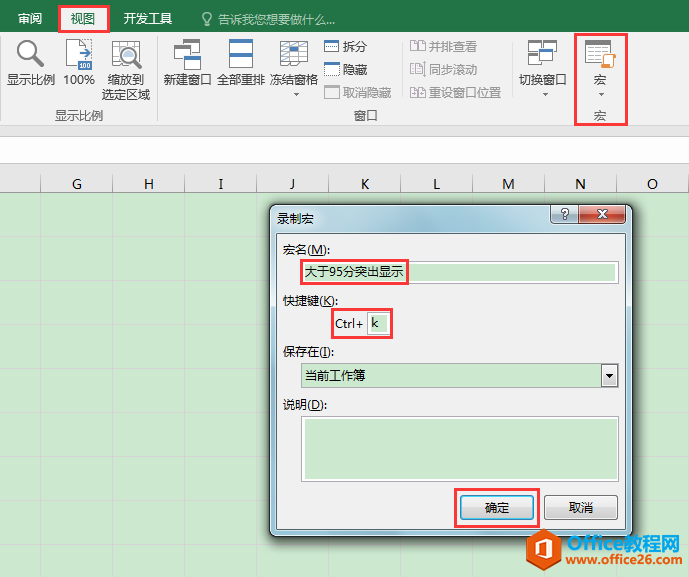Click View Side by Side (并排查看)
Image resolution: width=689 pixels, height=577 pixels.
tap(443, 46)
